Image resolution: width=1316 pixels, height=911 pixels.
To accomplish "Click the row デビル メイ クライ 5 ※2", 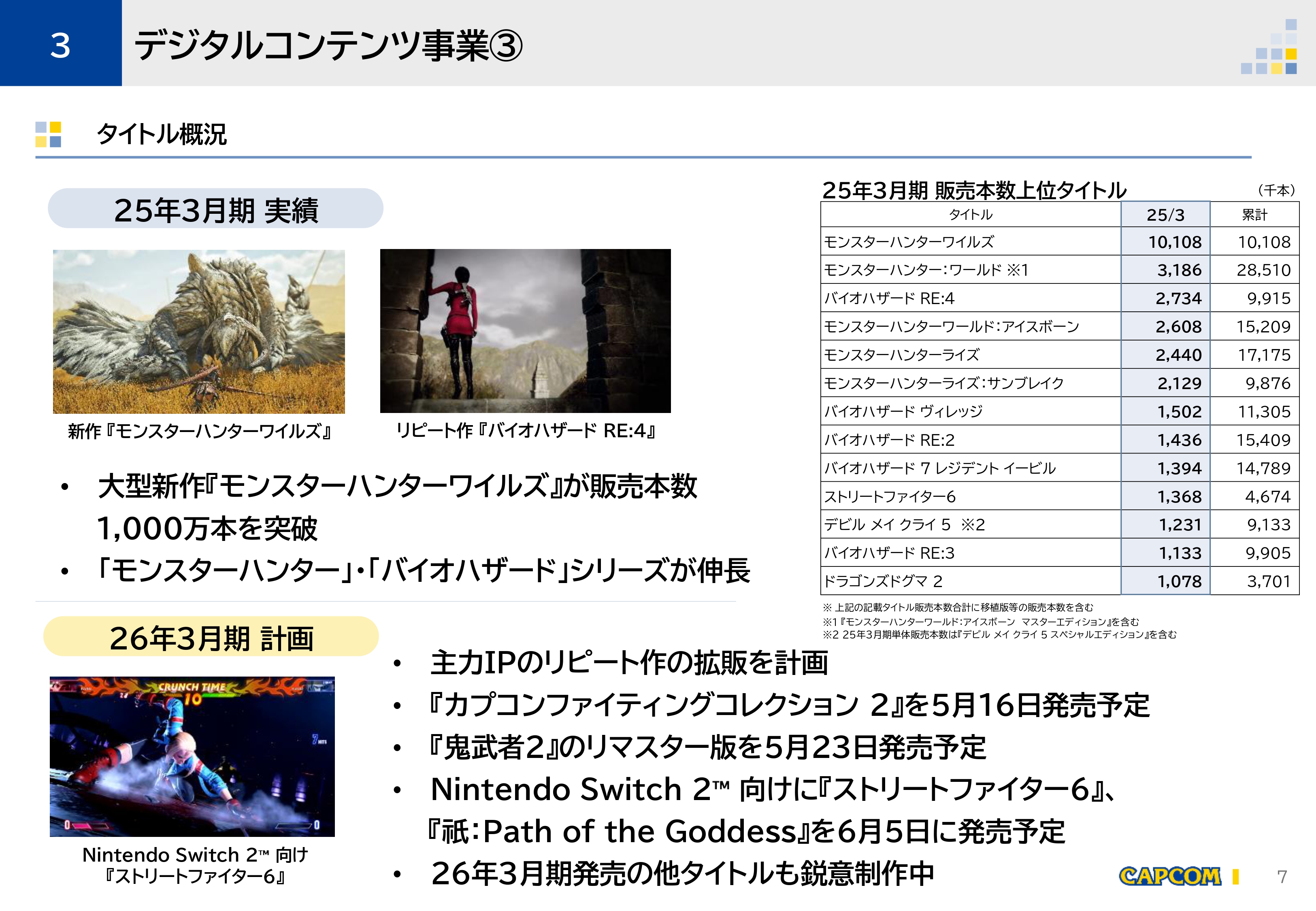I will pos(1060,524).
